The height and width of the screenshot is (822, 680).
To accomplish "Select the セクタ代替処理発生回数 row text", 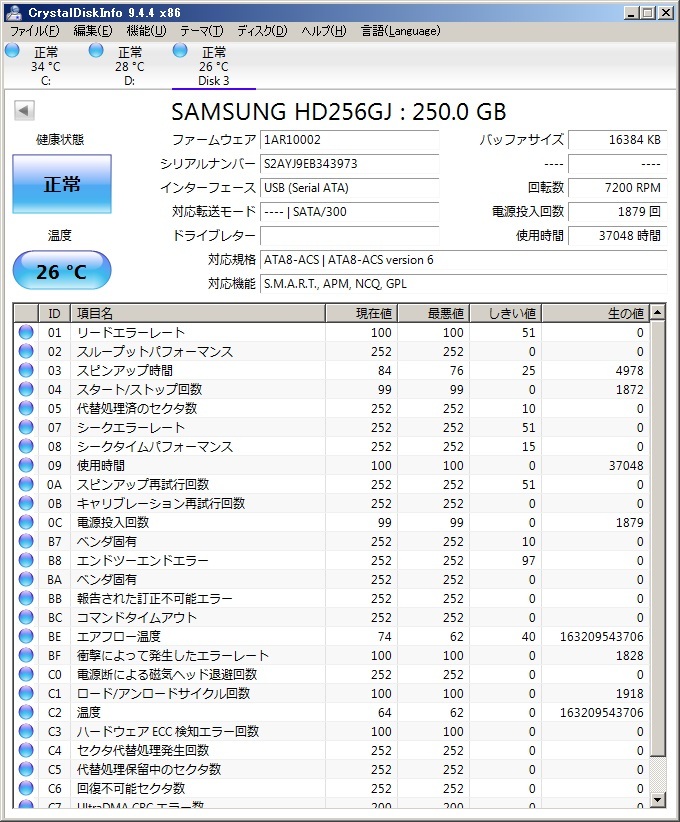I will tap(143, 750).
